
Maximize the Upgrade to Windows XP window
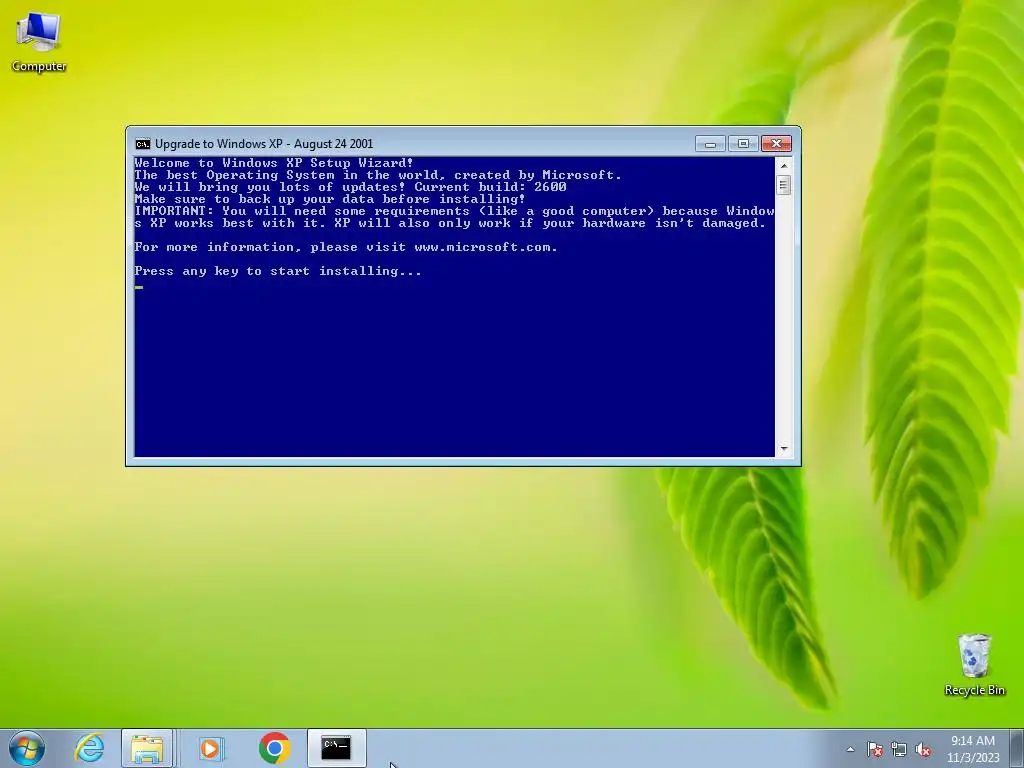pyautogui.click(x=743, y=144)
